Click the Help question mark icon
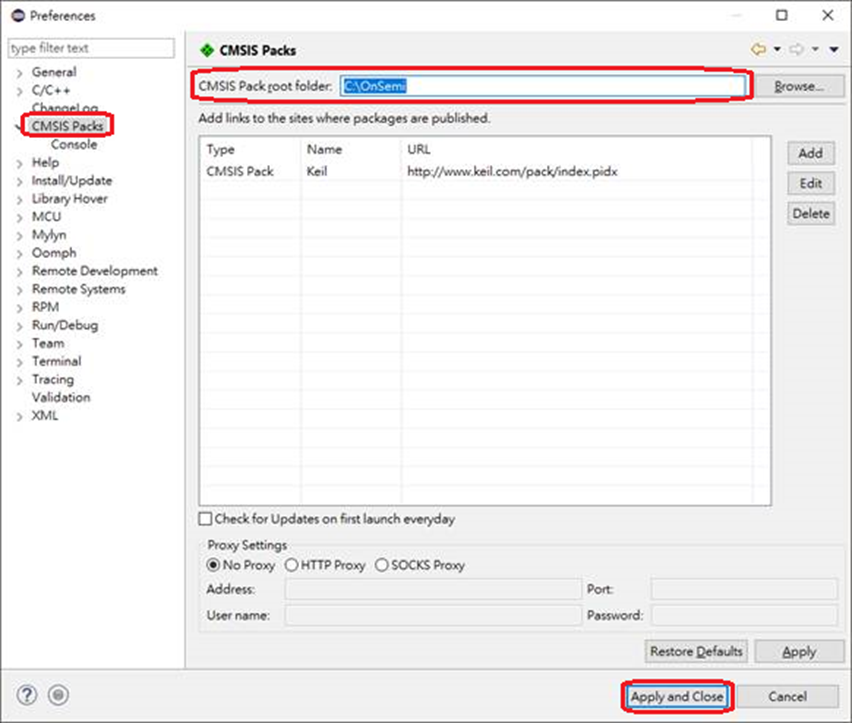The height and width of the screenshot is (723, 852). 27,695
